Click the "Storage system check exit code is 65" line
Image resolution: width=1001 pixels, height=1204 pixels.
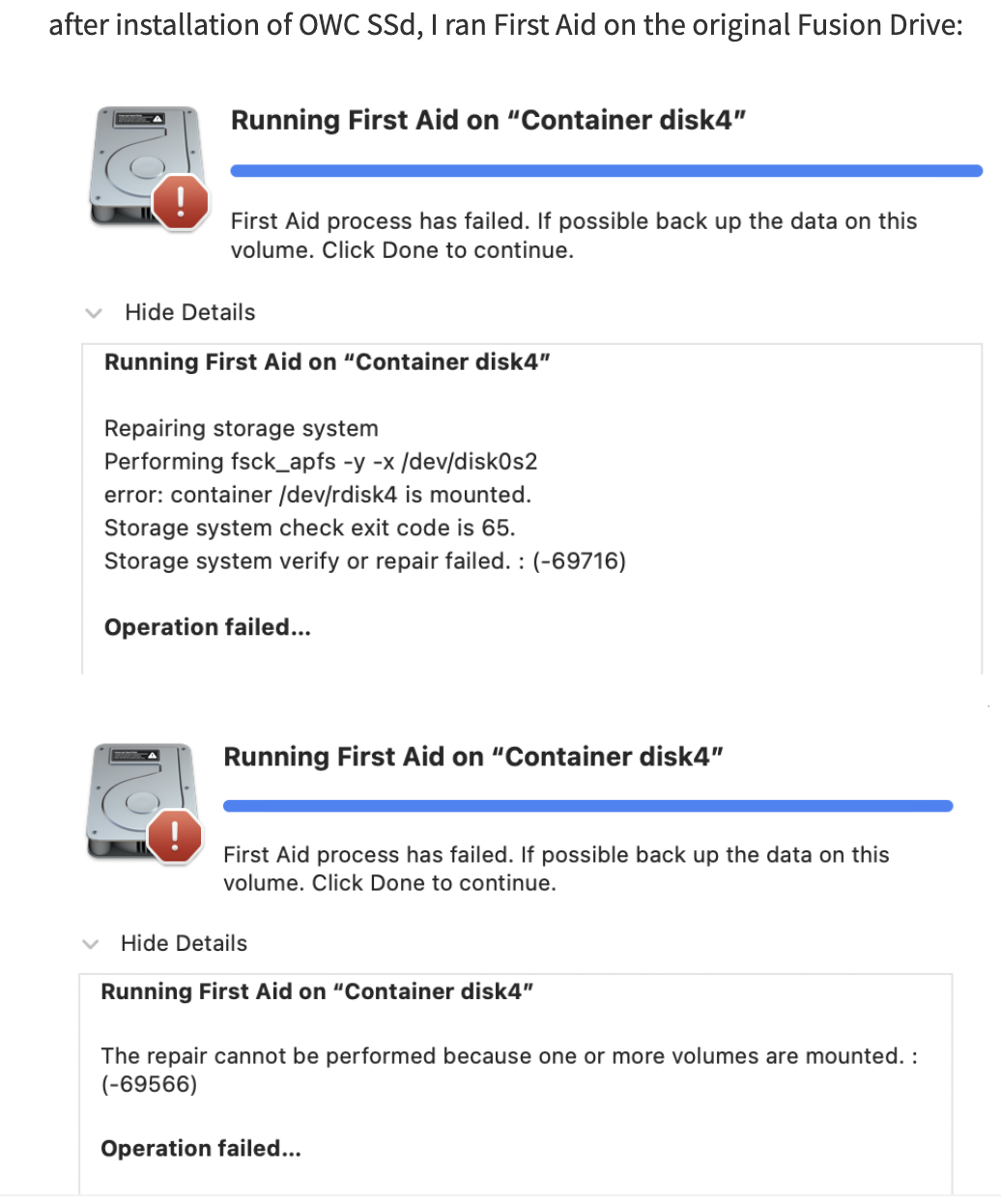[310, 528]
